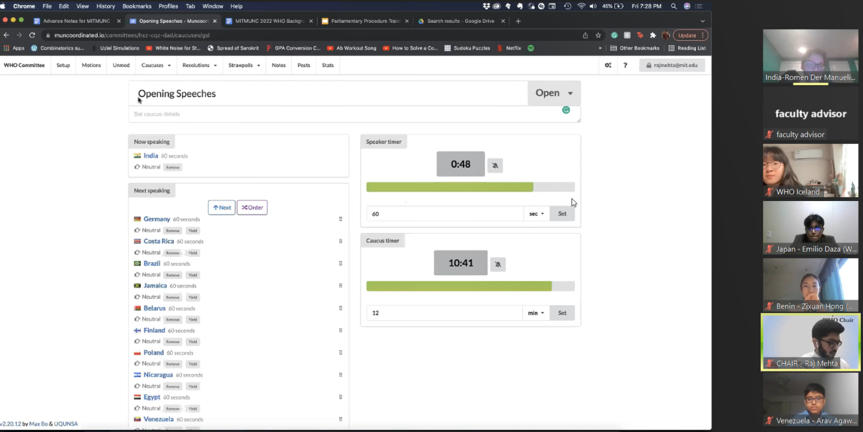This screenshot has width=863, height=432.
Task: Toggle the 10:41 caucus timer
Action: click(461, 263)
